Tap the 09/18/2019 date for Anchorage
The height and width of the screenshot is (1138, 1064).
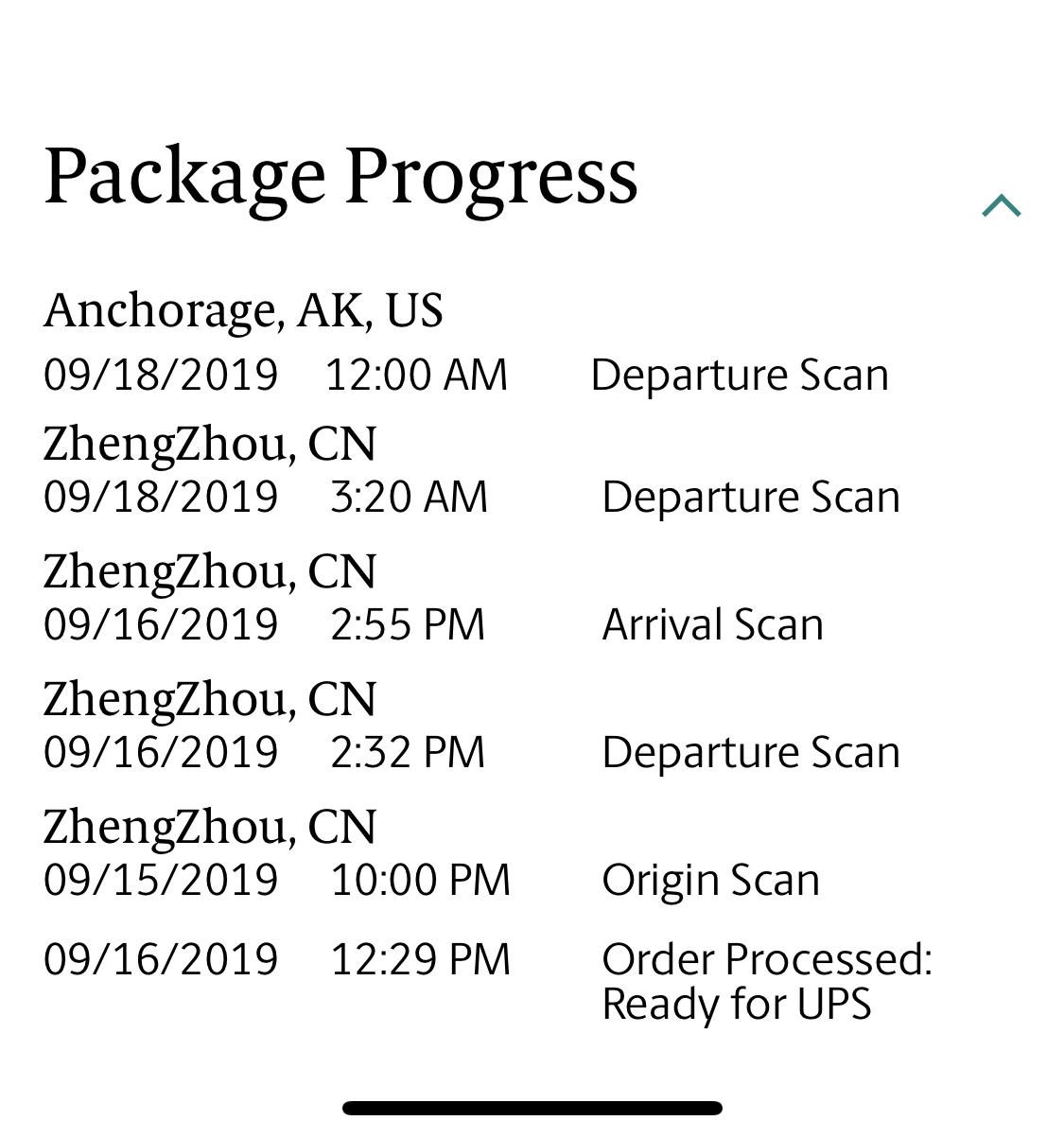161,376
